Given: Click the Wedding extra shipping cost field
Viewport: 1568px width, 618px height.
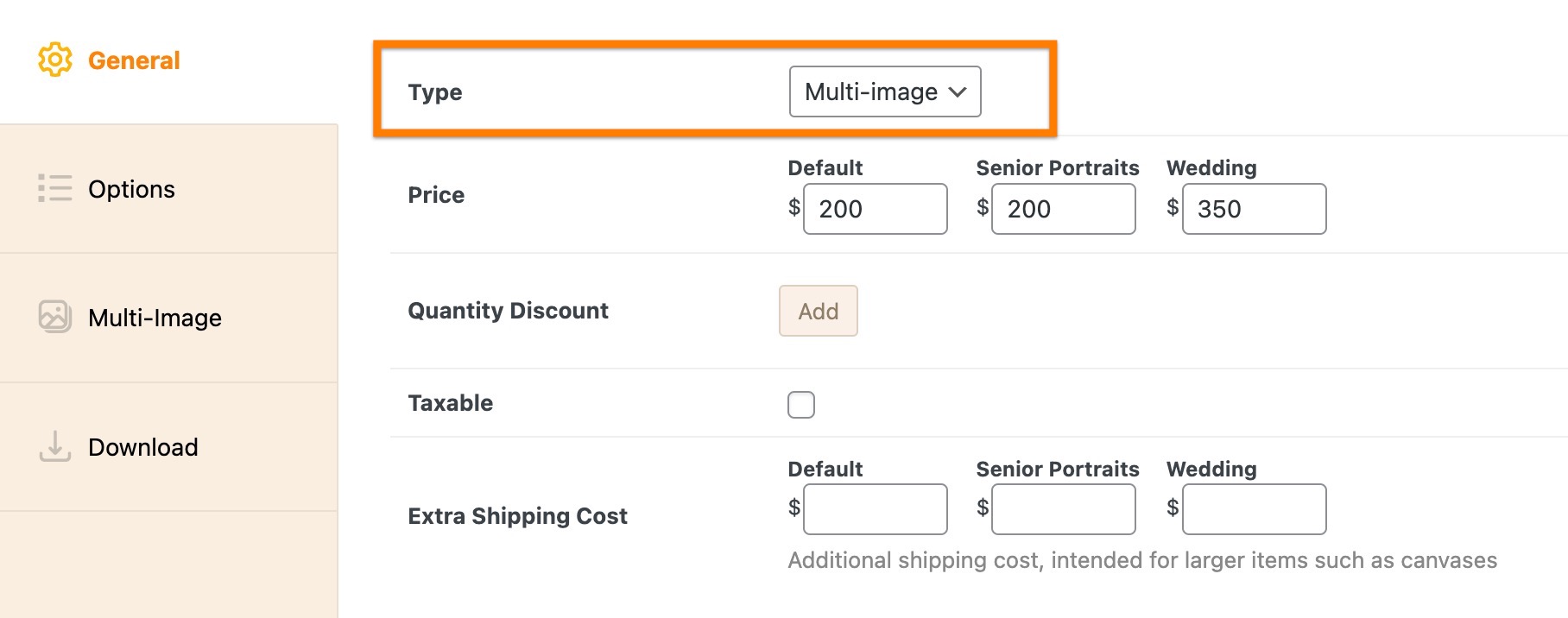Looking at the screenshot, I should pyautogui.click(x=1254, y=509).
